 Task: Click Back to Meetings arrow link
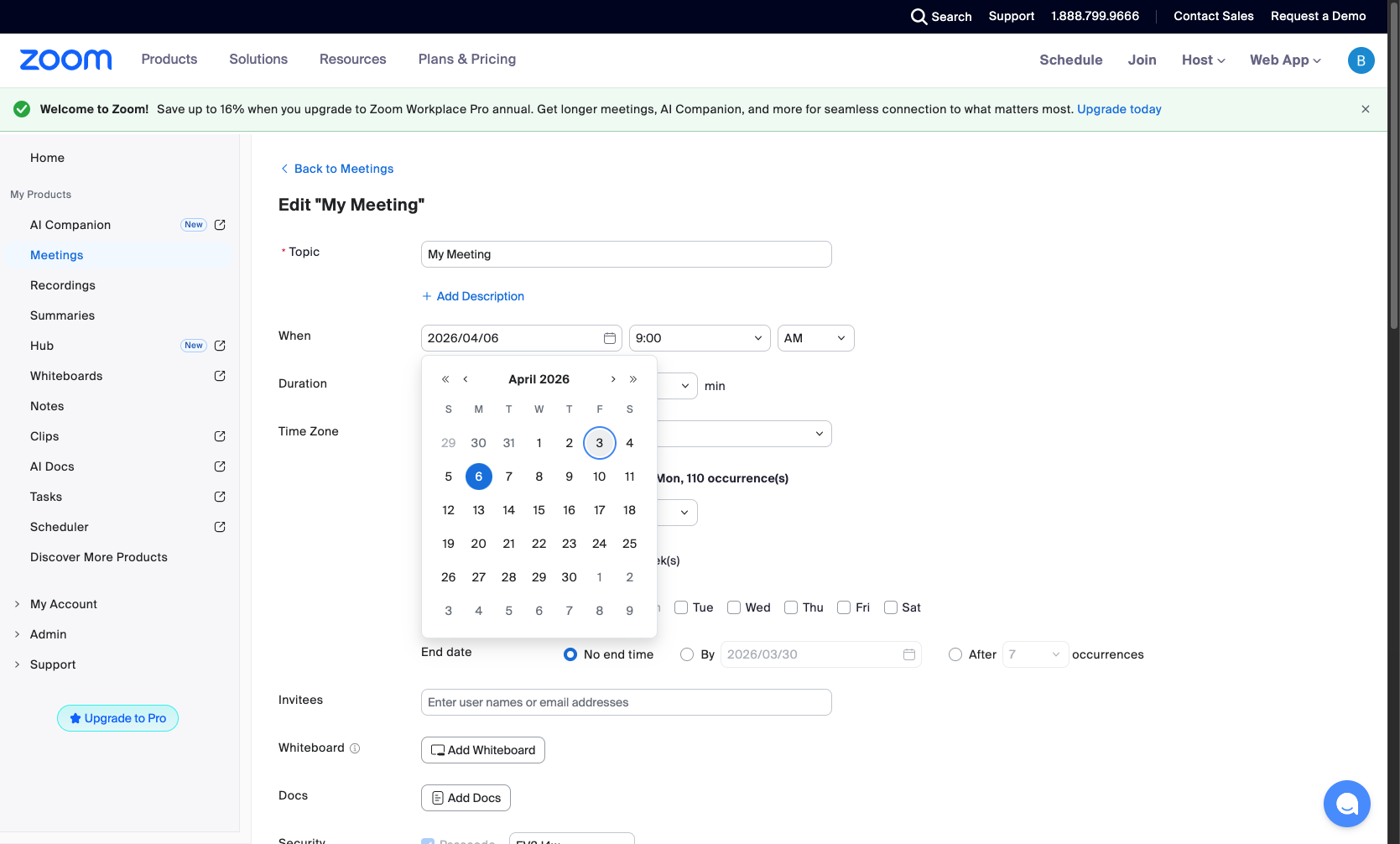[x=337, y=169]
